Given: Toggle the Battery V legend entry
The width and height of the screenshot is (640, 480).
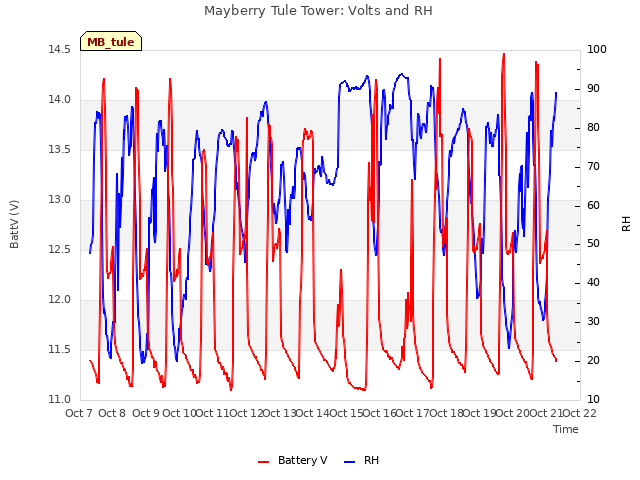Looking at the screenshot, I should point(292,460).
